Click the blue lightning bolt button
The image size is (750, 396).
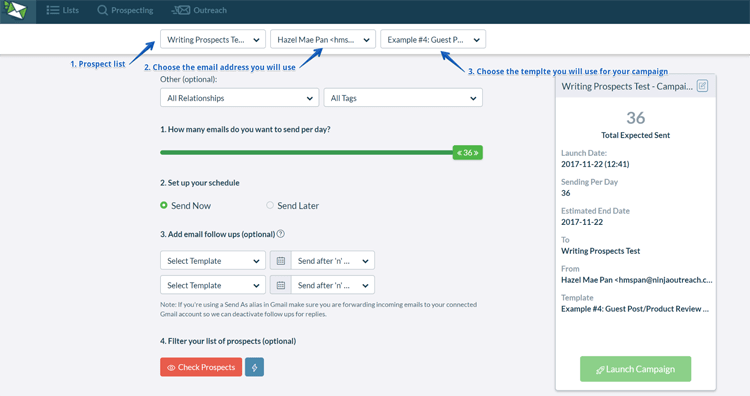(254, 367)
